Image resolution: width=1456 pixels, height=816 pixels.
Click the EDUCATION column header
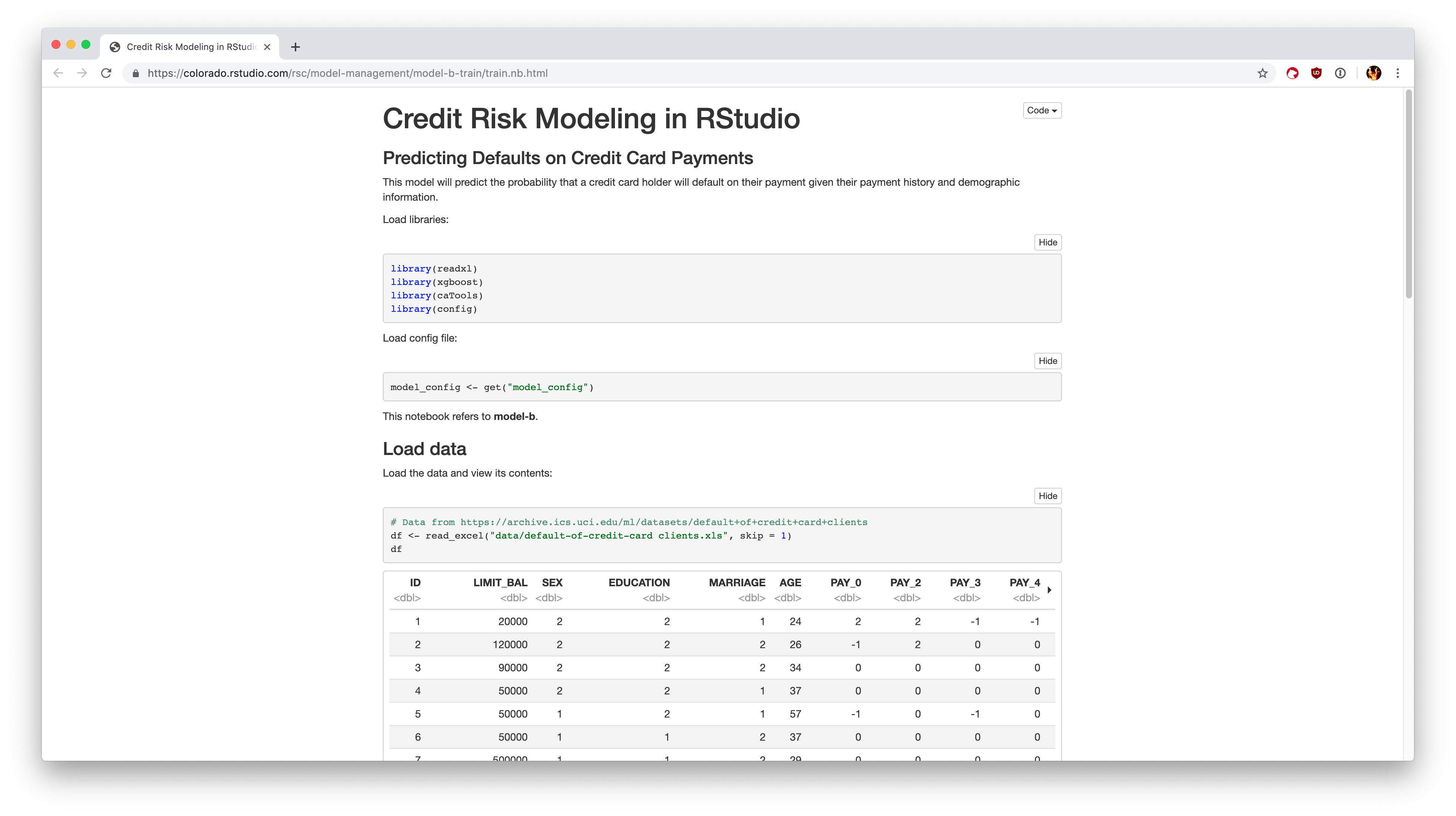coord(639,583)
